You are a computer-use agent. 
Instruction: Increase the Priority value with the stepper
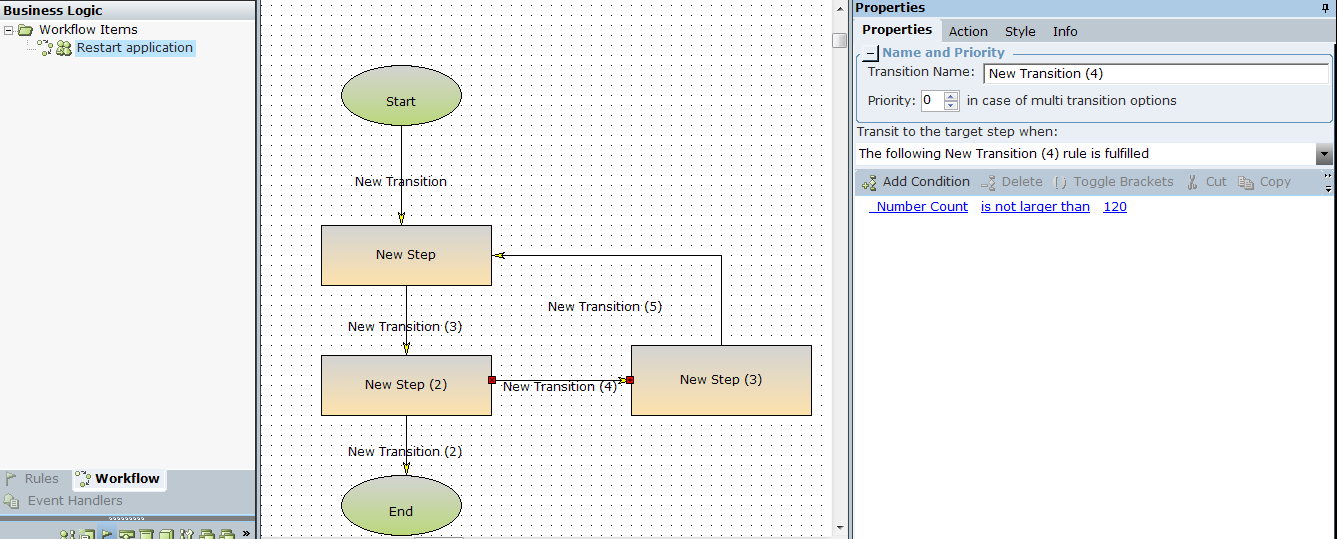click(951, 96)
